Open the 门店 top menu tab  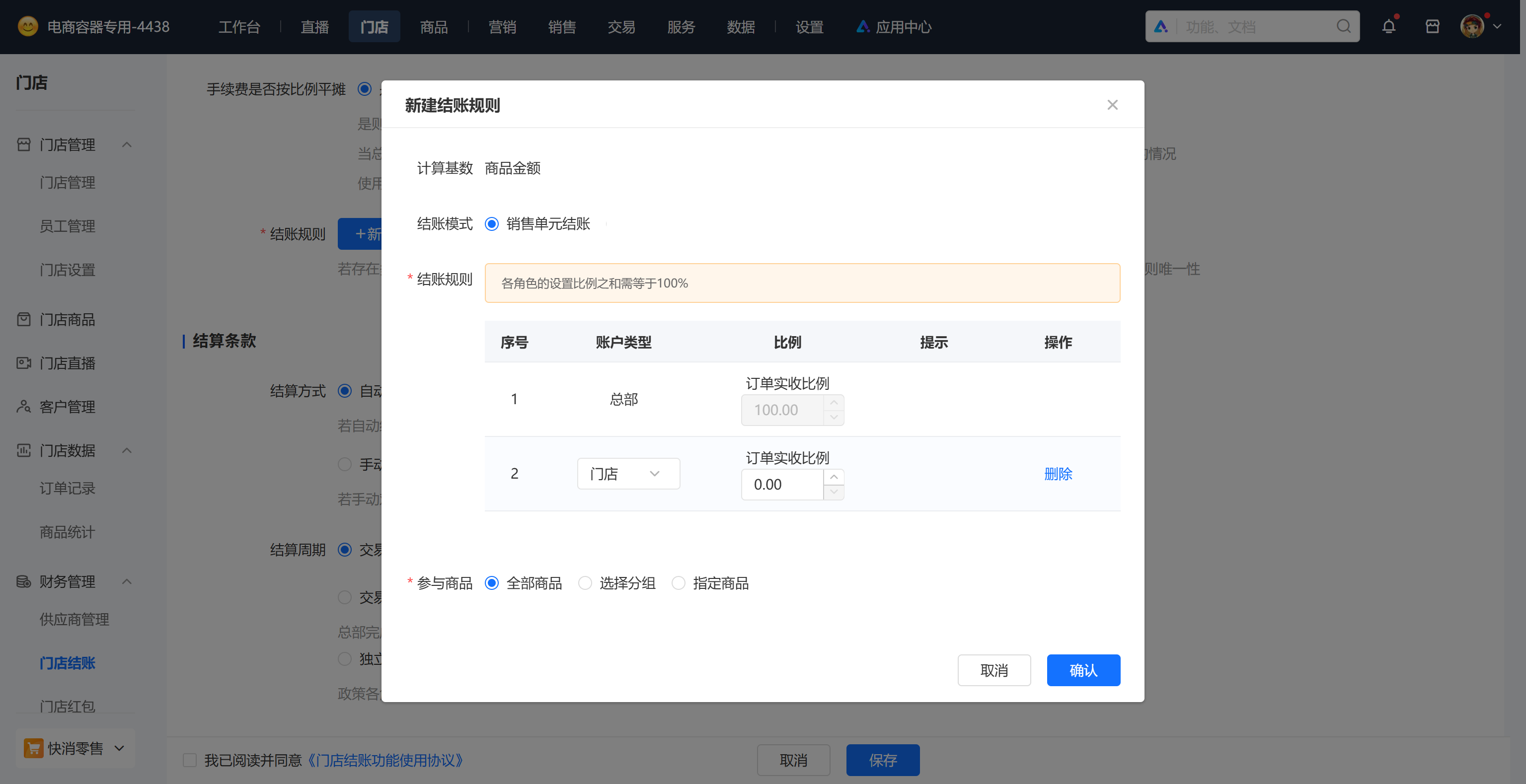[375, 27]
